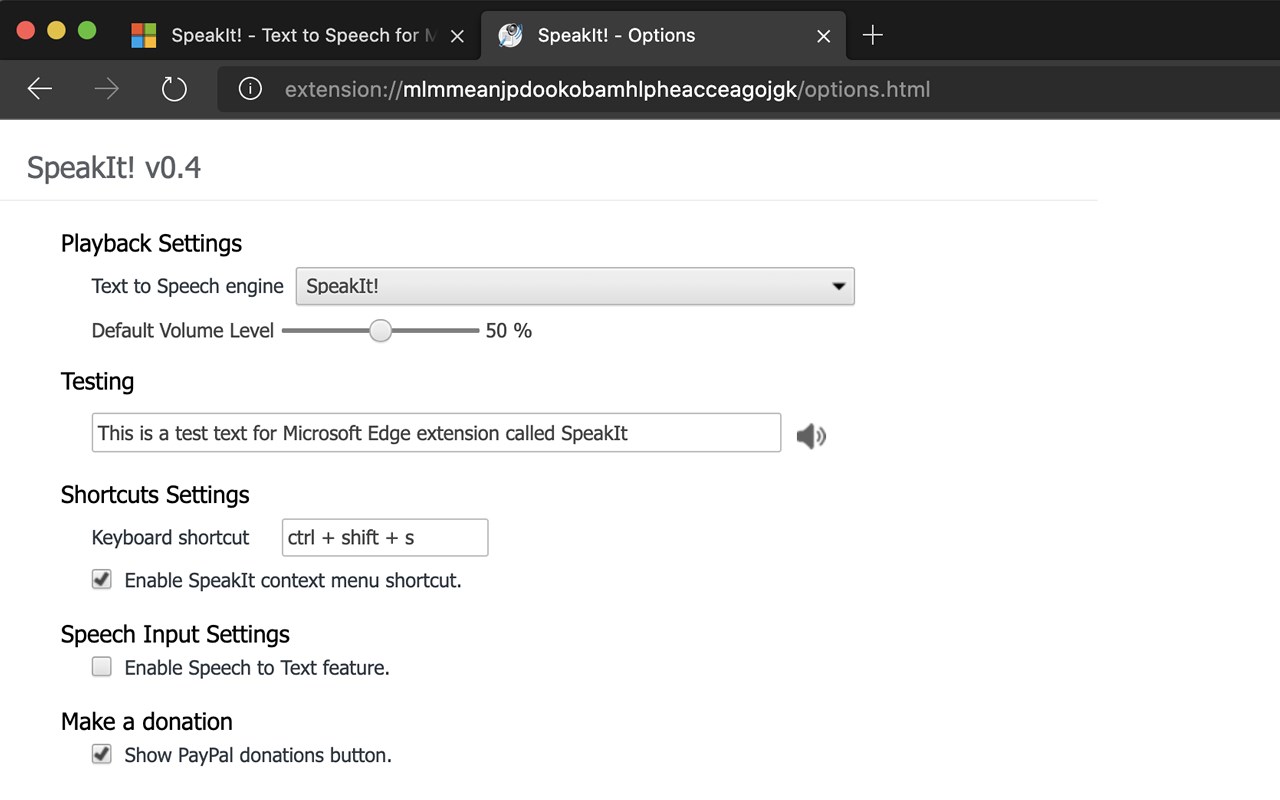Click the test text input field
The height and width of the screenshot is (800, 1280).
[436, 433]
